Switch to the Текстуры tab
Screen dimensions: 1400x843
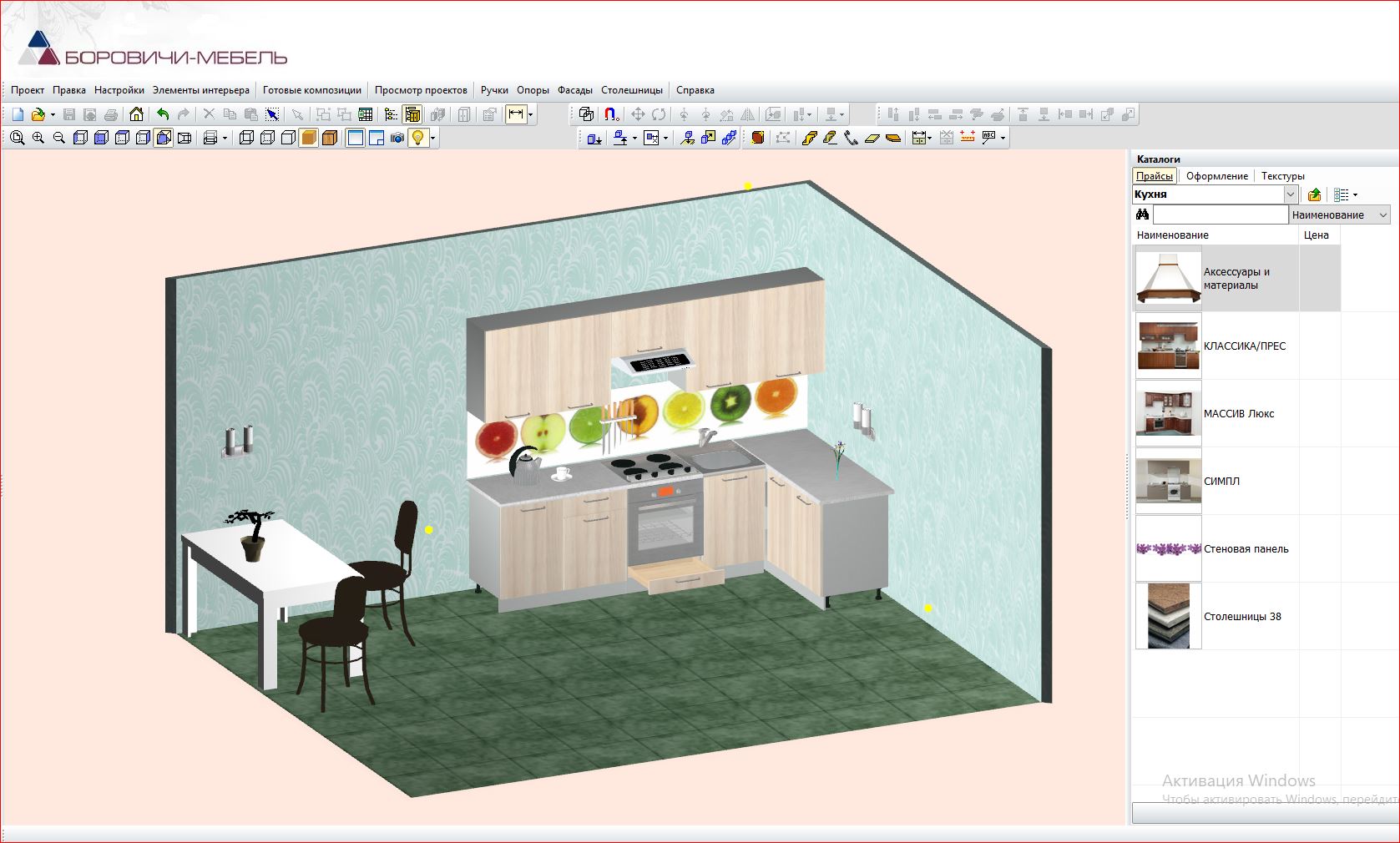[1282, 176]
